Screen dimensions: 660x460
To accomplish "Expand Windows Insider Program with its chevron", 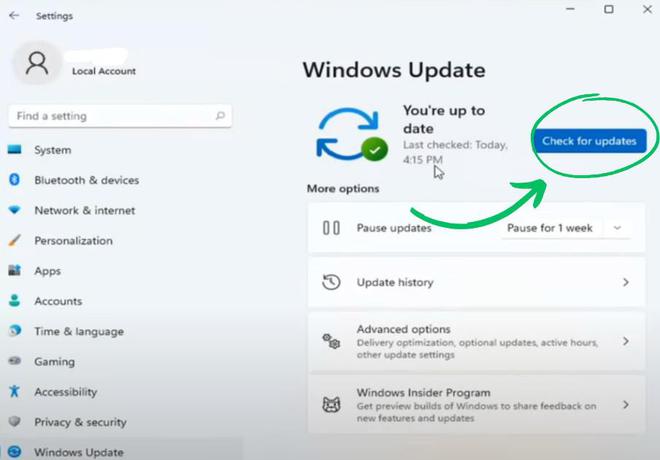I will click(625, 405).
